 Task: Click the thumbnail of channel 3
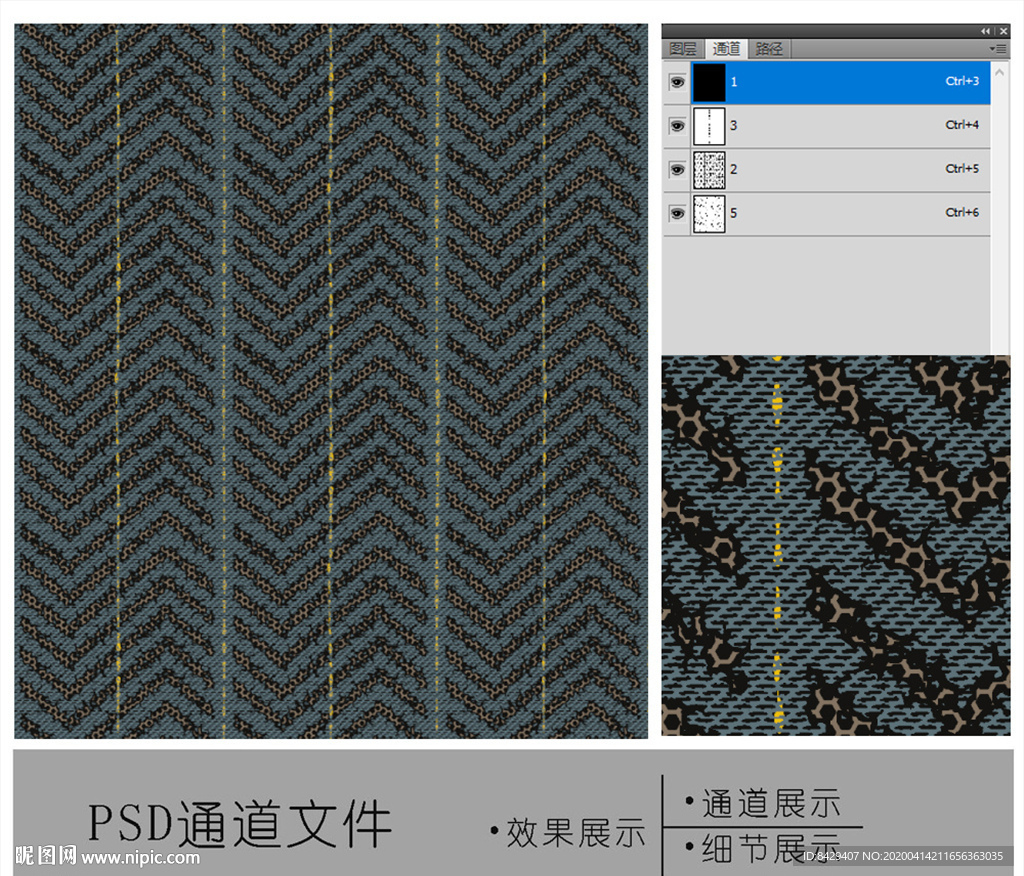(709, 126)
